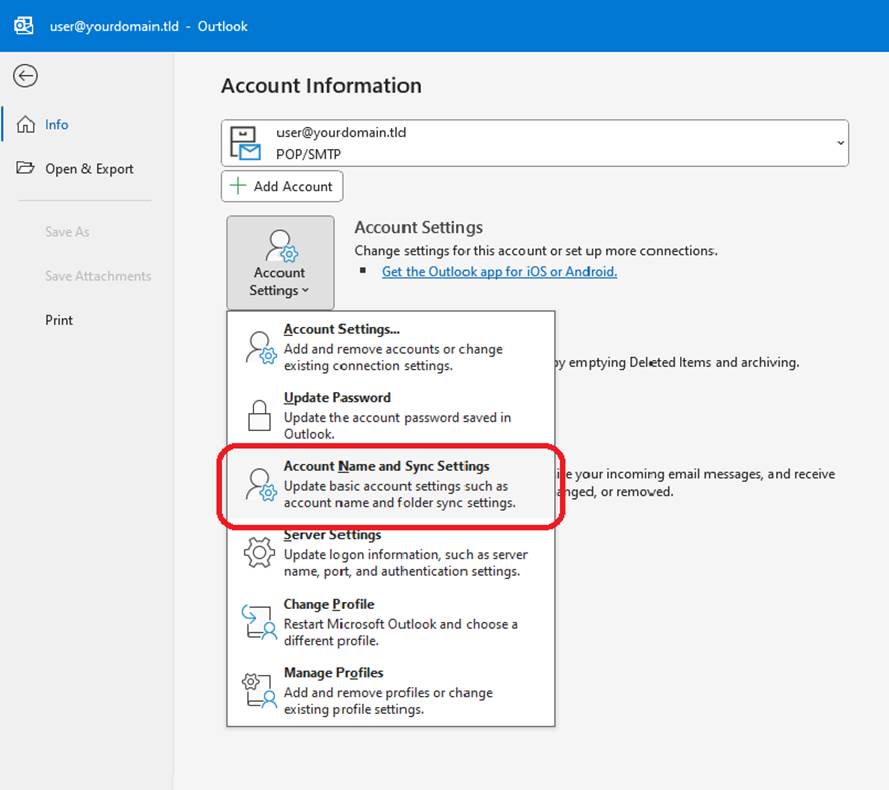This screenshot has width=889, height=790.
Task: Click the POP/SMTP account type text
Action: pyautogui.click(x=308, y=154)
